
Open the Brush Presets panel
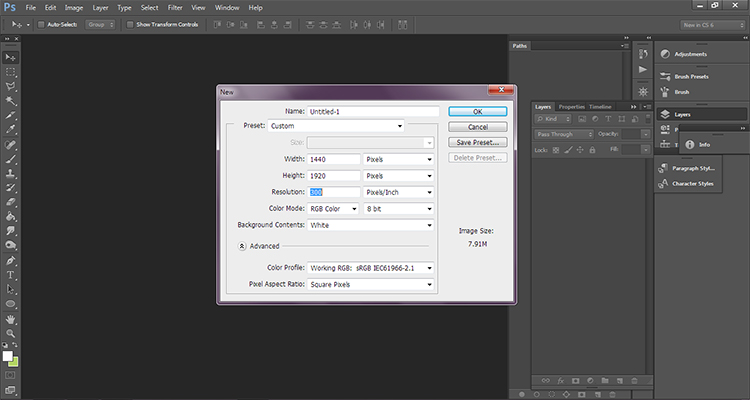click(x=691, y=77)
